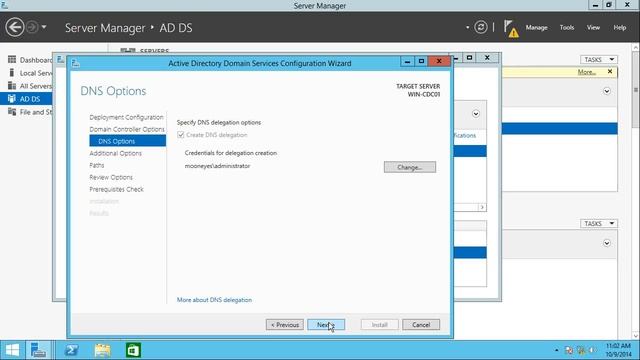Click the File and Storage icon

tap(12, 111)
